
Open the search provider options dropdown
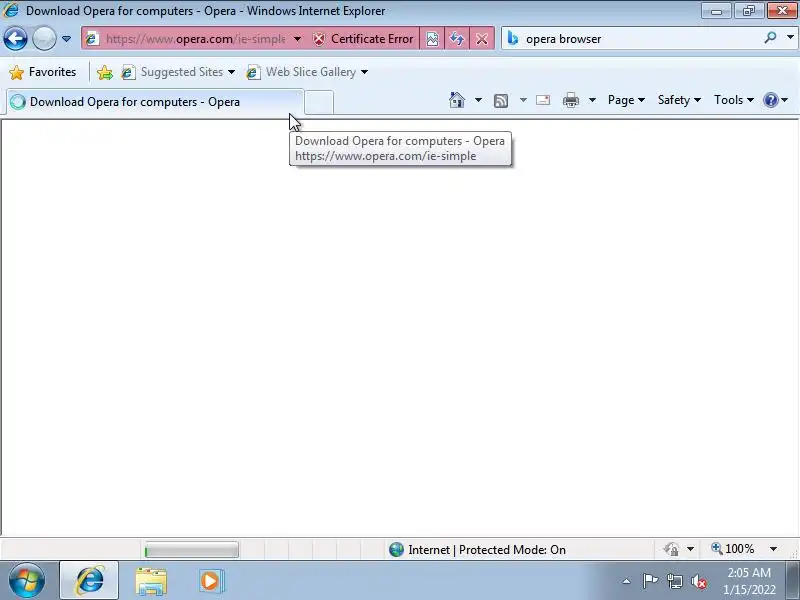[x=790, y=38]
